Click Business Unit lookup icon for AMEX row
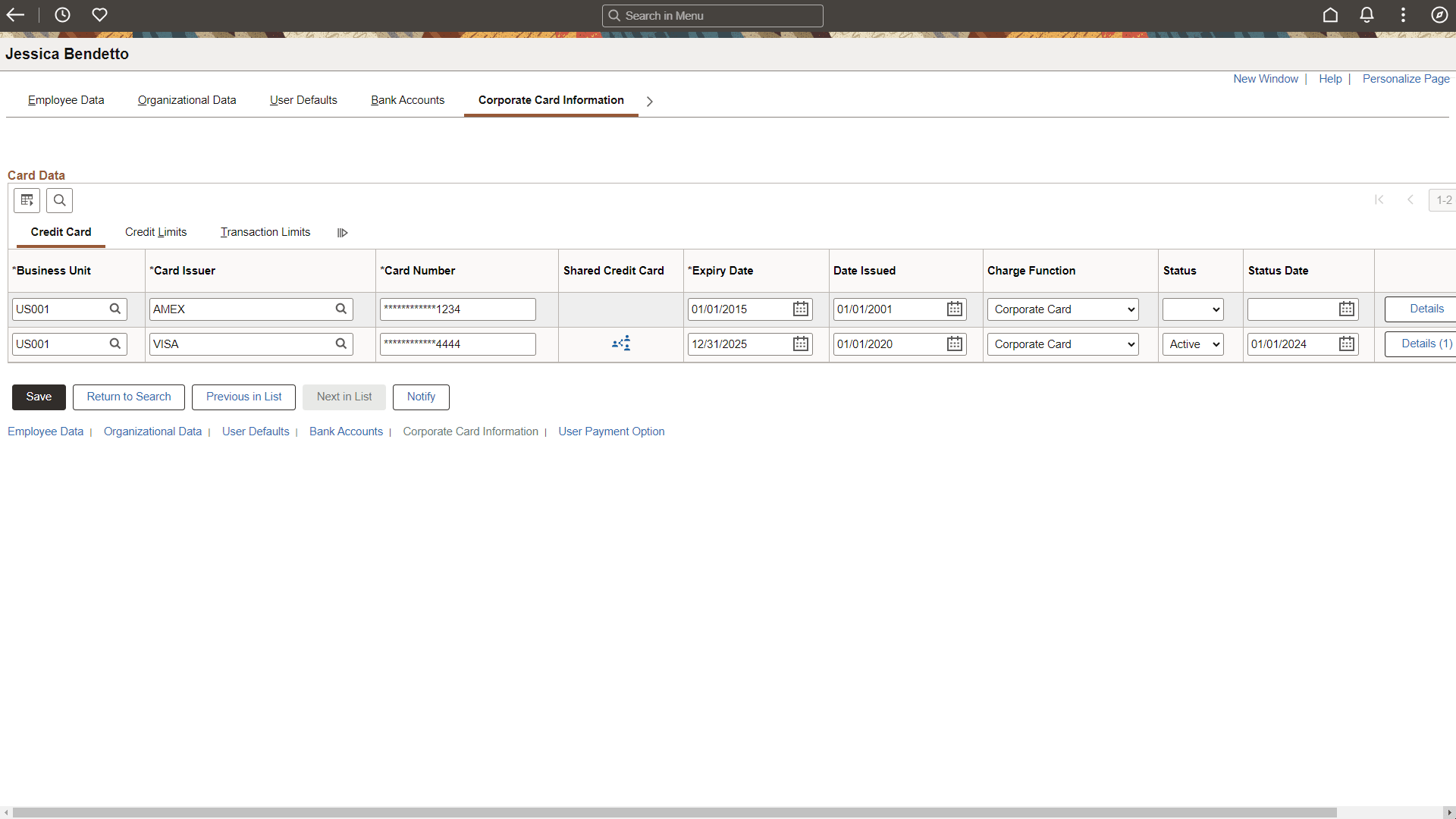Viewport: 1456px width, 819px height. tap(115, 309)
